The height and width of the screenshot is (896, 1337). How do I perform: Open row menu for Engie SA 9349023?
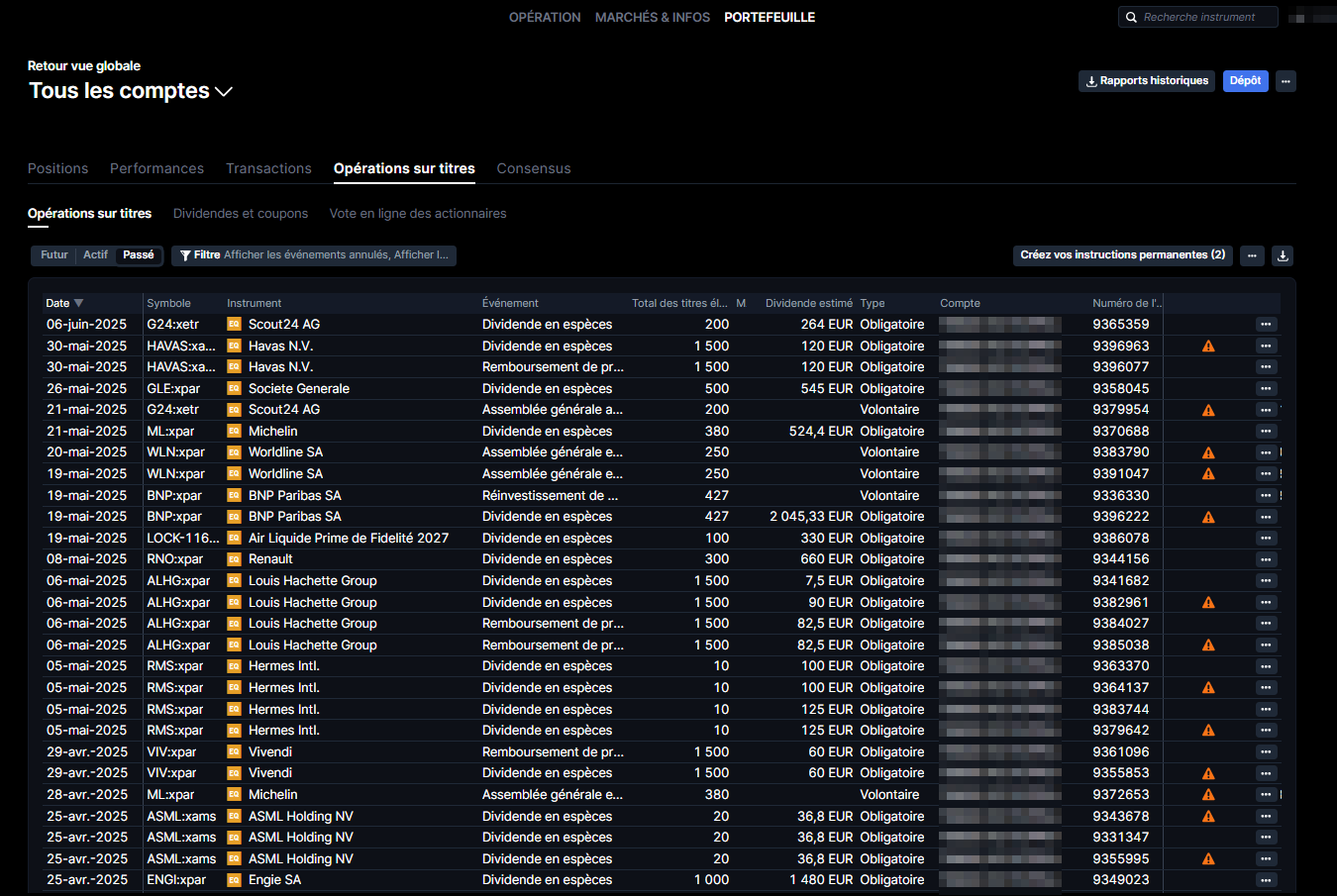1266,880
